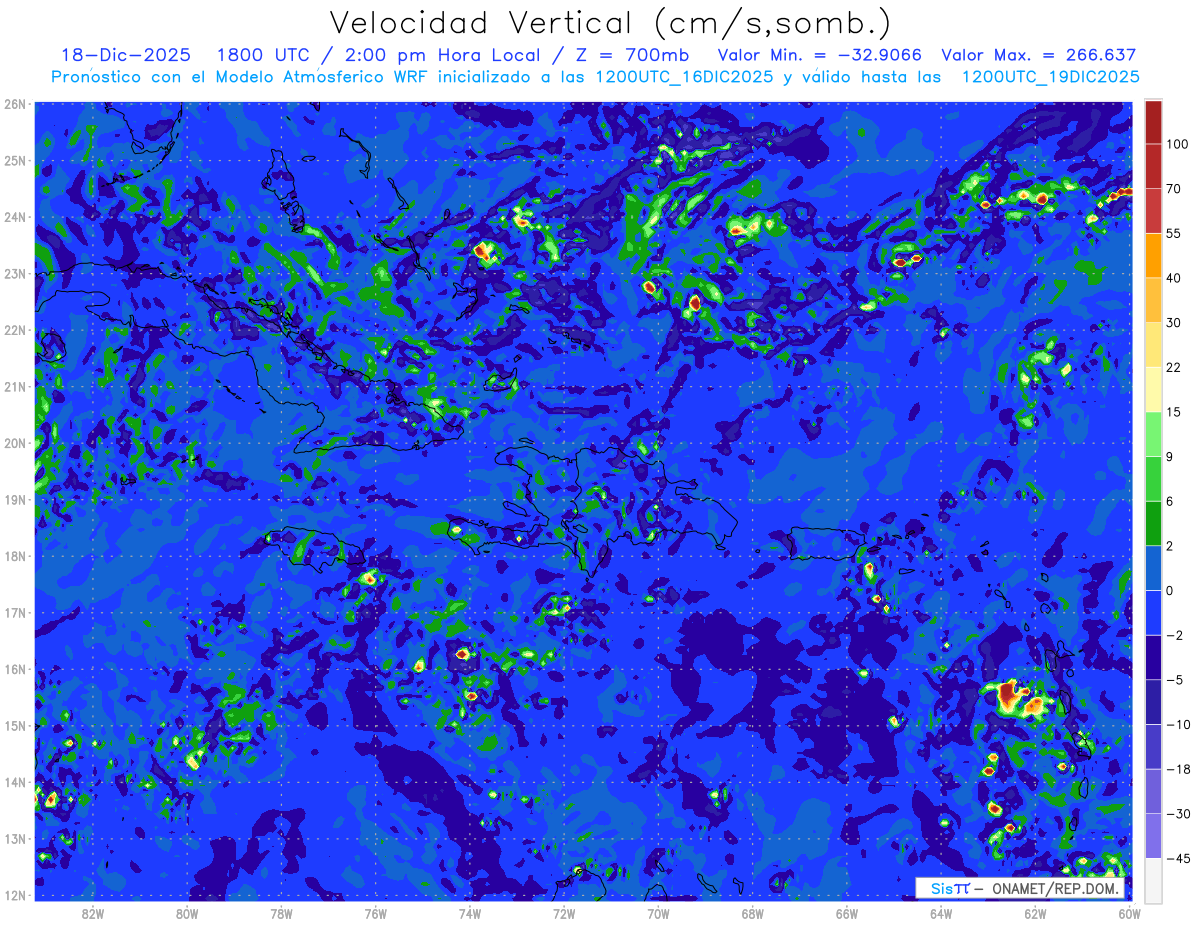Click the '64W' longitude label

[941, 913]
